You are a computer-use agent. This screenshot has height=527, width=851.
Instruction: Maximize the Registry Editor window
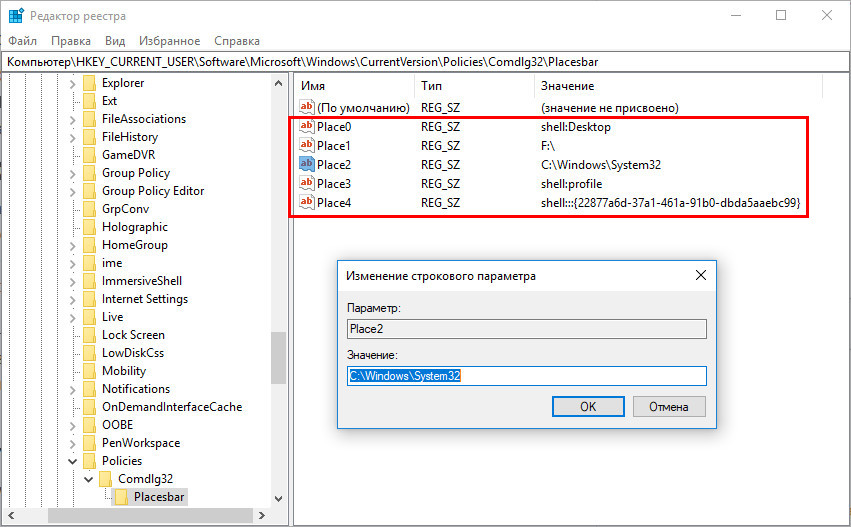[780, 15]
